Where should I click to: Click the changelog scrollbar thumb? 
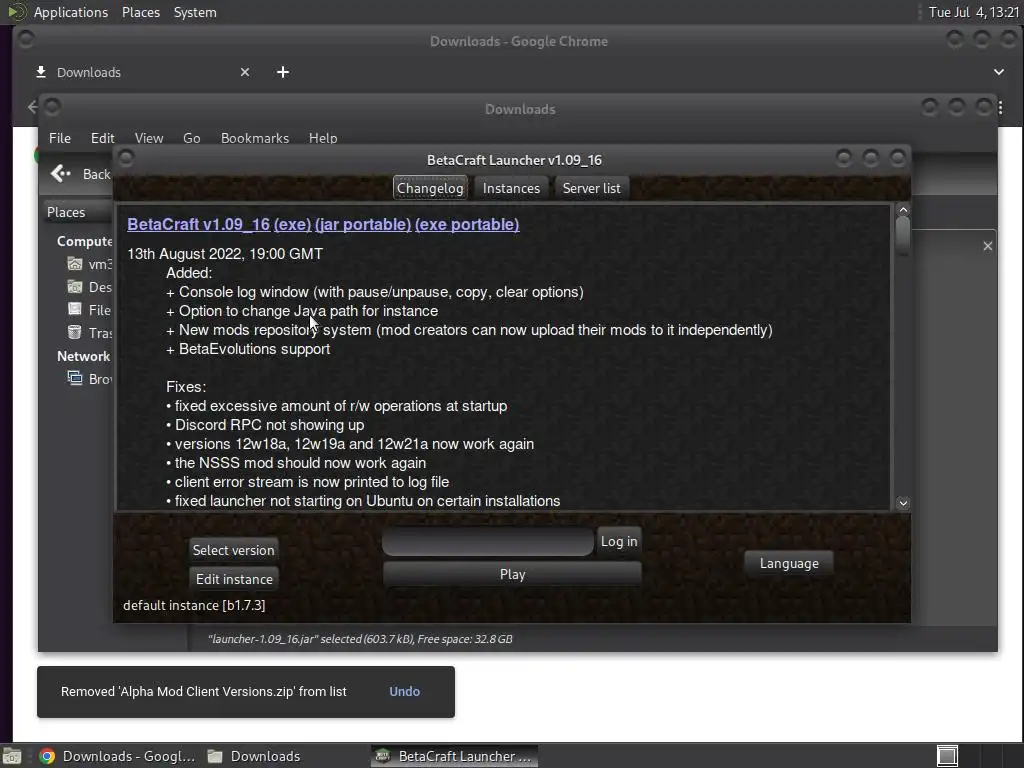(x=903, y=236)
